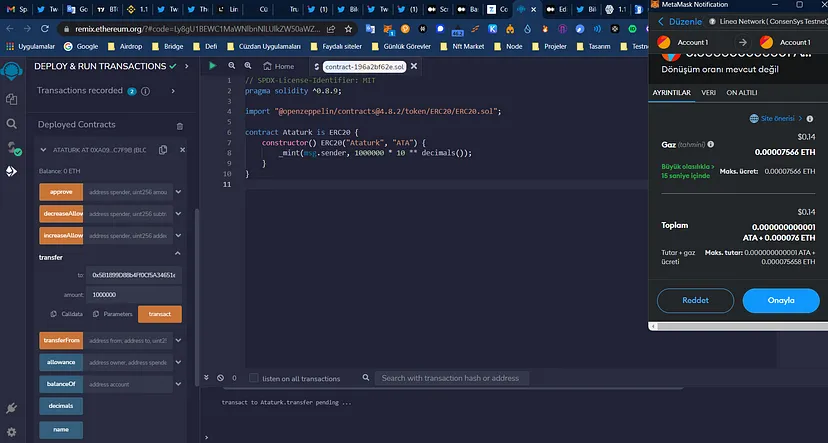
Task: Reject the transaction with Reddet
Action: click(695, 300)
